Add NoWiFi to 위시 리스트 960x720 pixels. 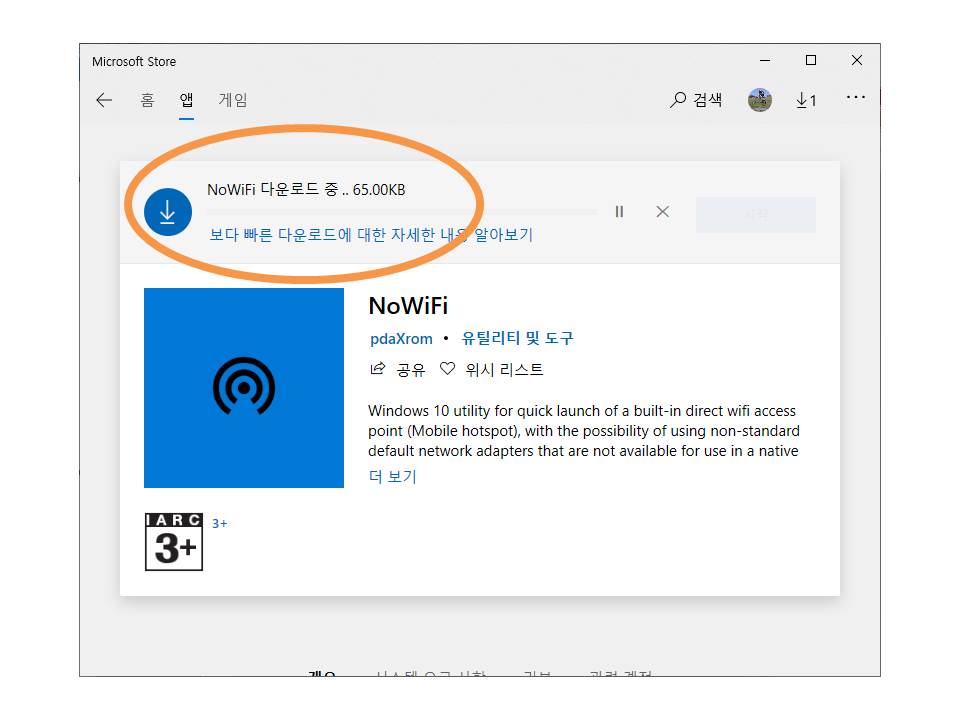click(x=492, y=369)
